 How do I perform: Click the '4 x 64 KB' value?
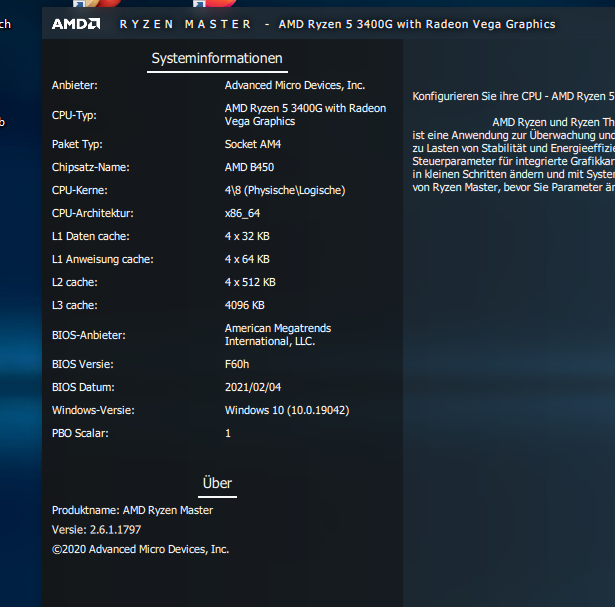[247, 259]
